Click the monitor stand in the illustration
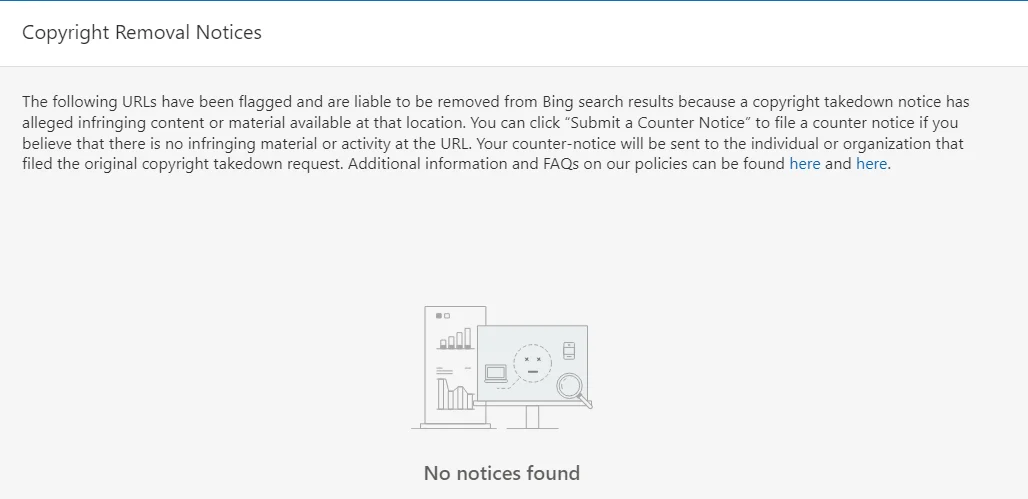 pyautogui.click(x=532, y=417)
